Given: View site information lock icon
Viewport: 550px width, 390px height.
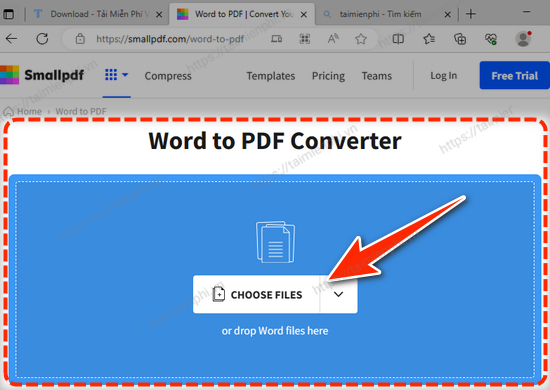Looking at the screenshot, I should (x=80, y=39).
